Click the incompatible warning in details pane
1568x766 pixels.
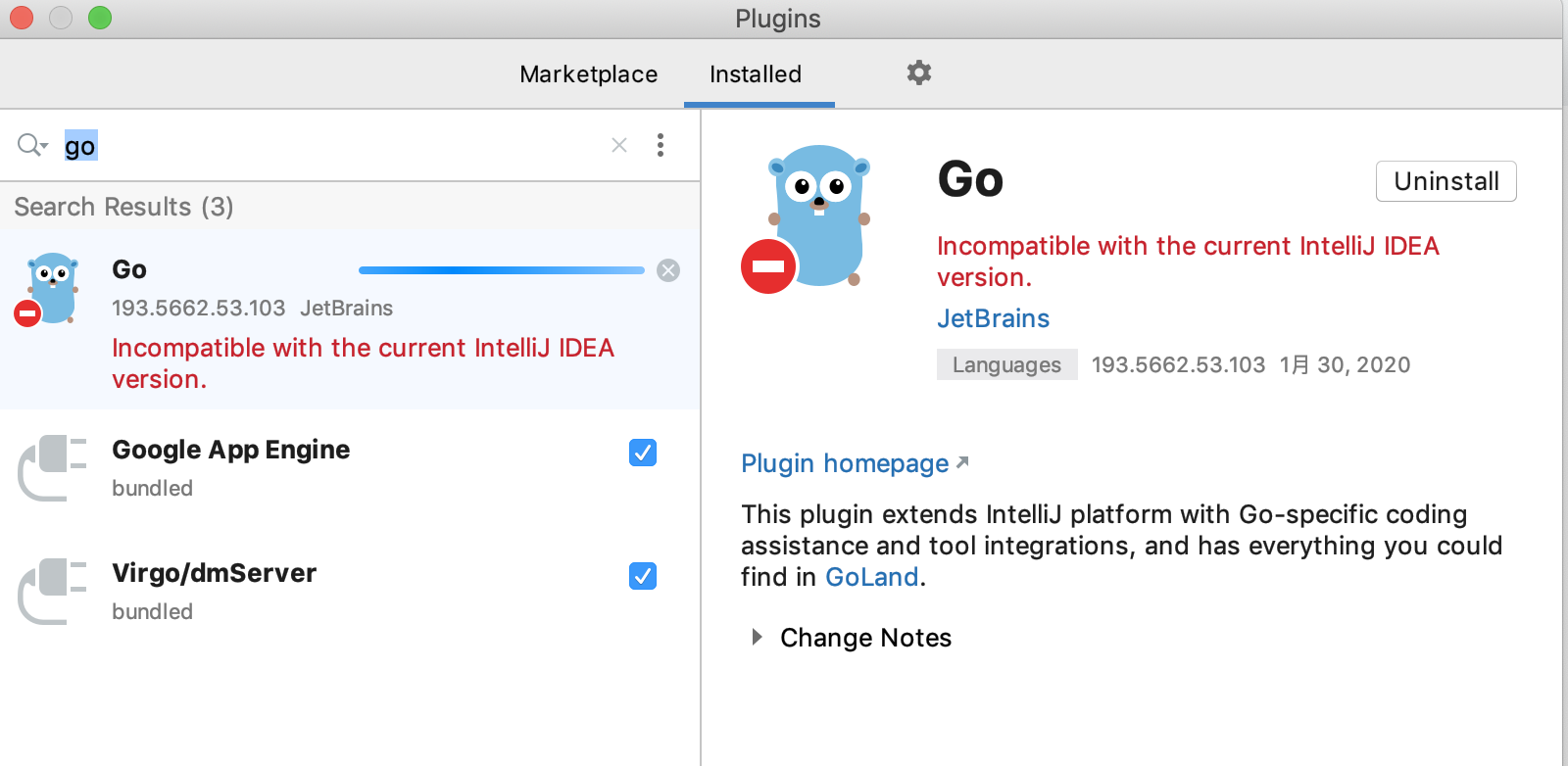click(x=1188, y=262)
